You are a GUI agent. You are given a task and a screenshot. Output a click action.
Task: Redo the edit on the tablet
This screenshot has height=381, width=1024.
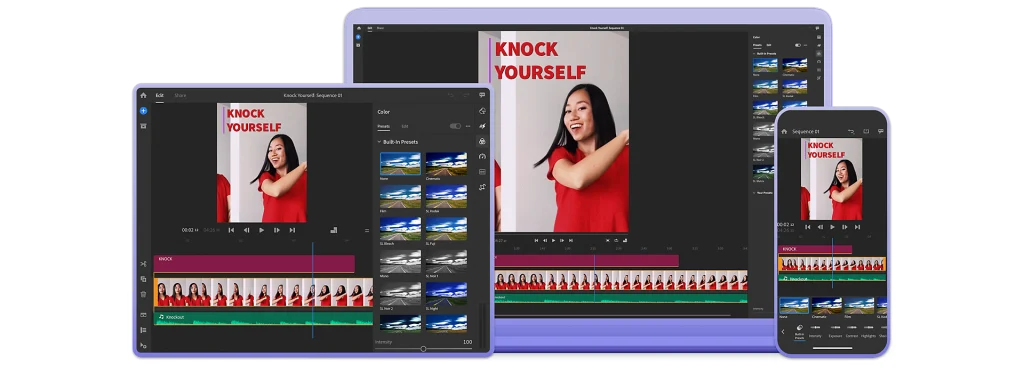click(466, 95)
